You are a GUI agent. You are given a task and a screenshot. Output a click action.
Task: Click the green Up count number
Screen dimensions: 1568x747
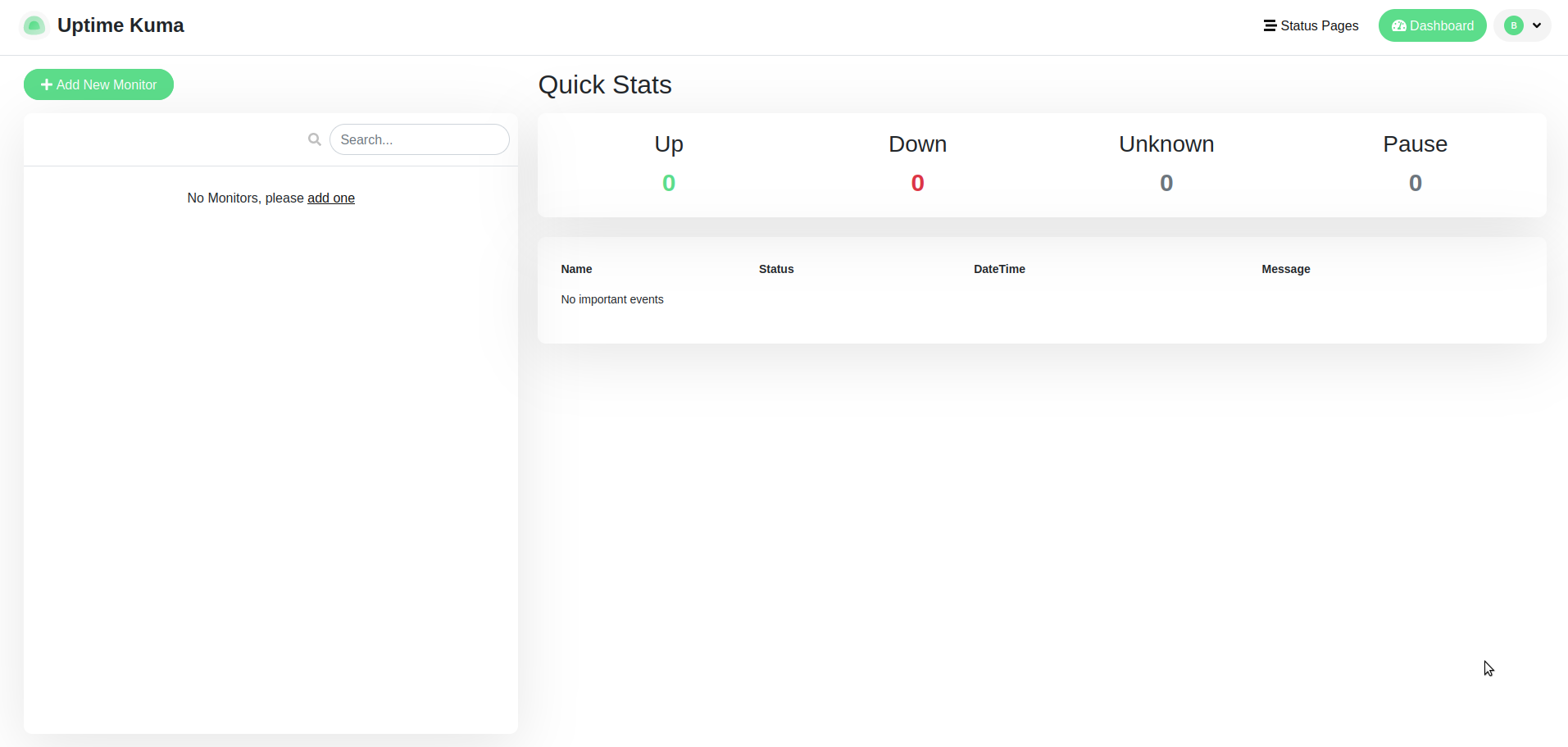669,183
